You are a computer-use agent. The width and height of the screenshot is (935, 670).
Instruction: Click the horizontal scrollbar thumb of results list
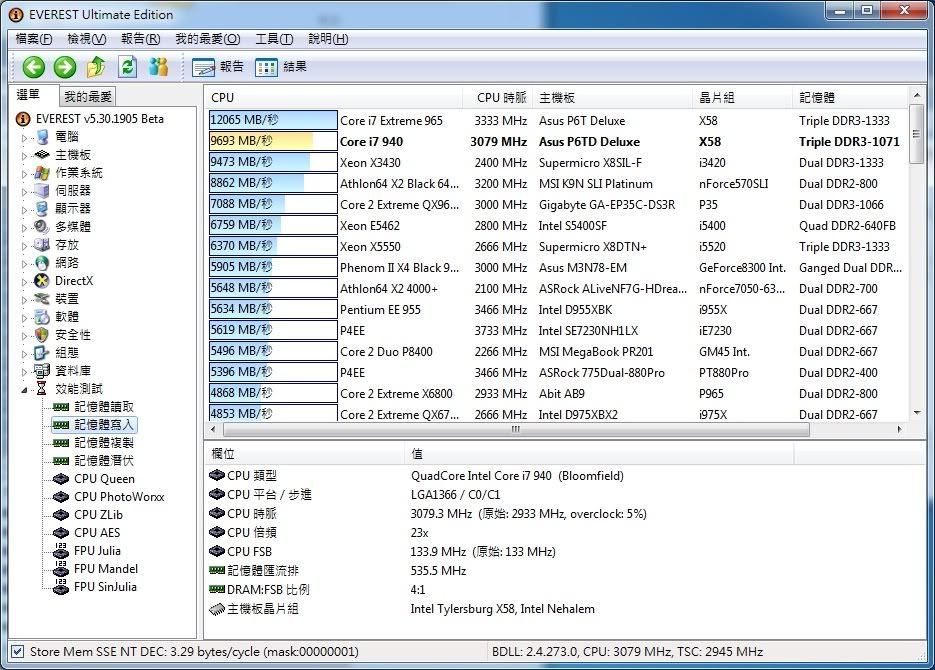click(516, 429)
